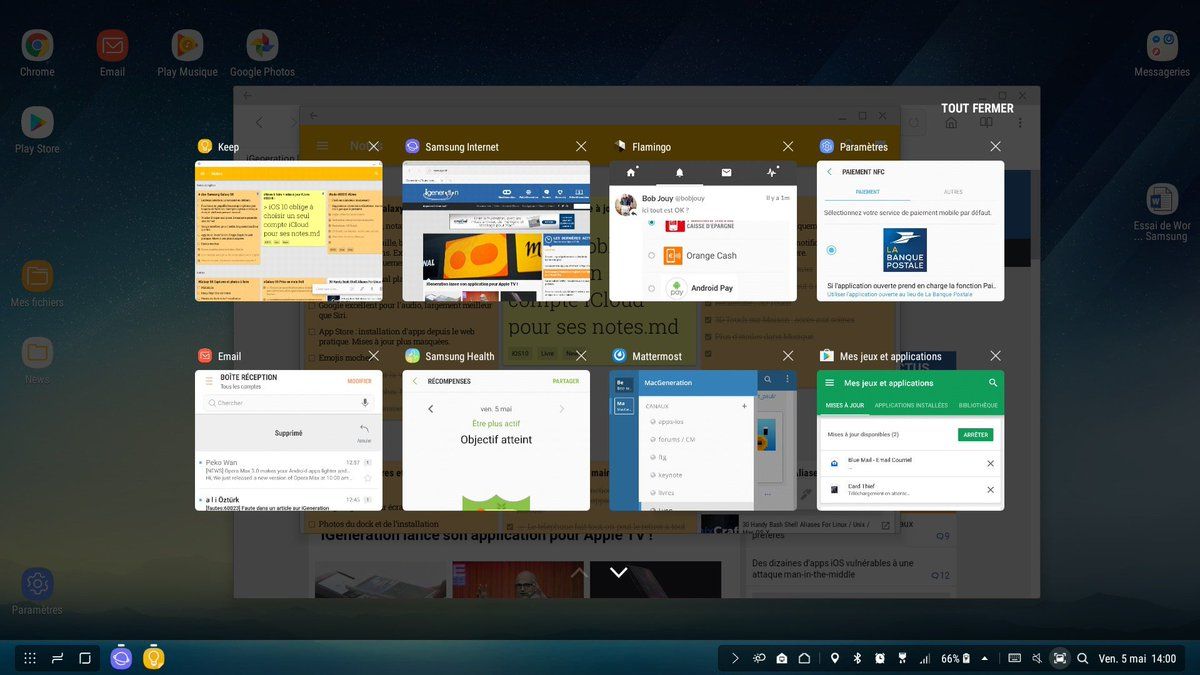Click the home outline icon in the tray
This screenshot has height=675, width=1200.
[804, 658]
